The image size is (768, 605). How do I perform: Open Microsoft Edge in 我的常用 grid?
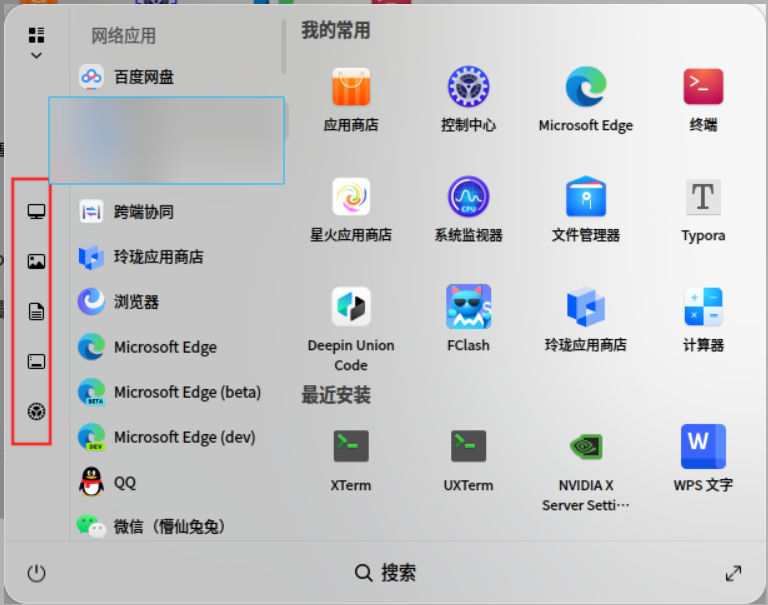click(586, 100)
